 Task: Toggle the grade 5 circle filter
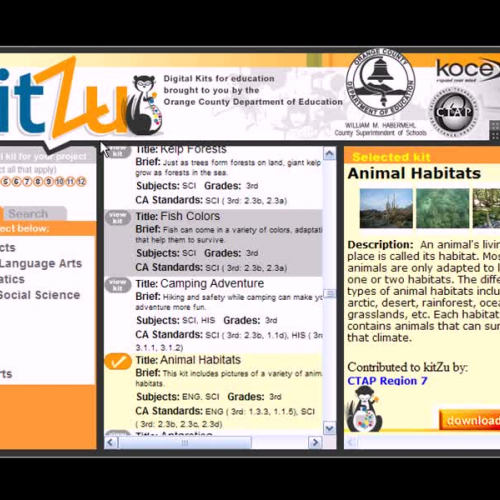point(6,182)
